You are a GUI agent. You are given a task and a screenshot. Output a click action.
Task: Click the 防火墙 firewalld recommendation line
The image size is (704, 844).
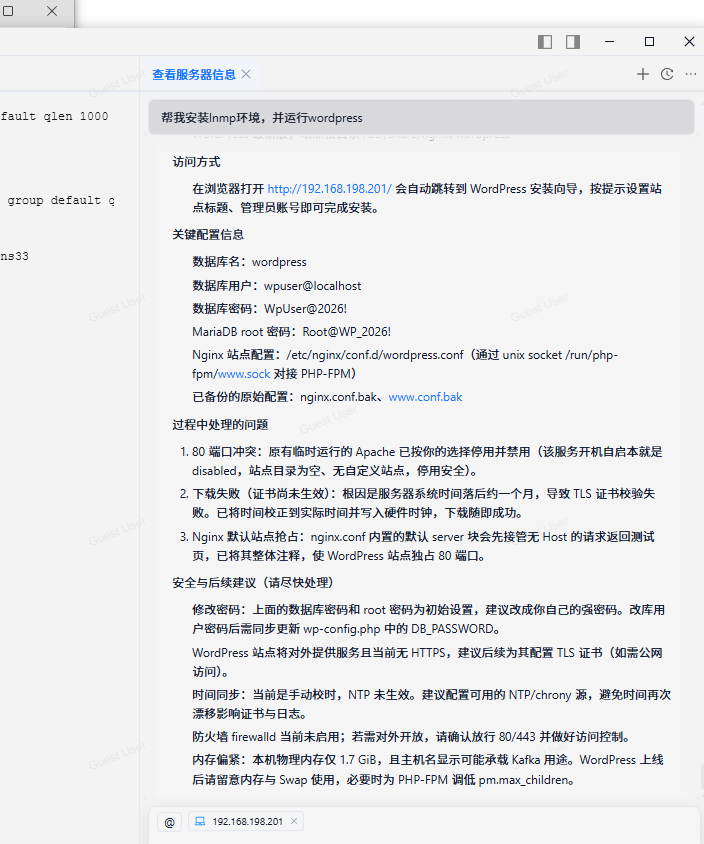tap(413, 737)
